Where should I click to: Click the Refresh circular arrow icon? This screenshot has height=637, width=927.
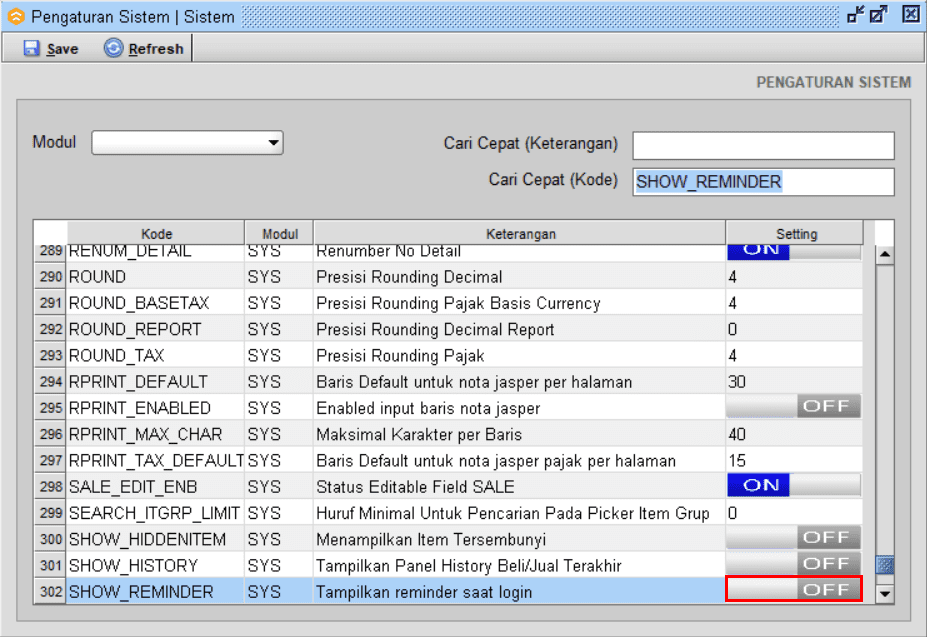[x=114, y=48]
